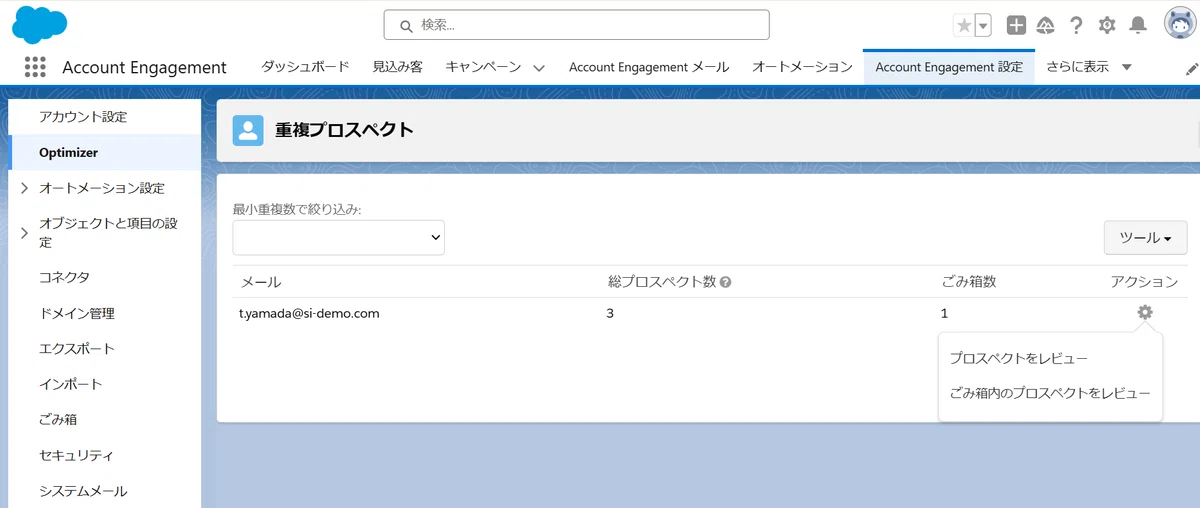Screen dimensions: 1200x508
Task: Click the action gear for t.yamada row
Action: point(1145,313)
